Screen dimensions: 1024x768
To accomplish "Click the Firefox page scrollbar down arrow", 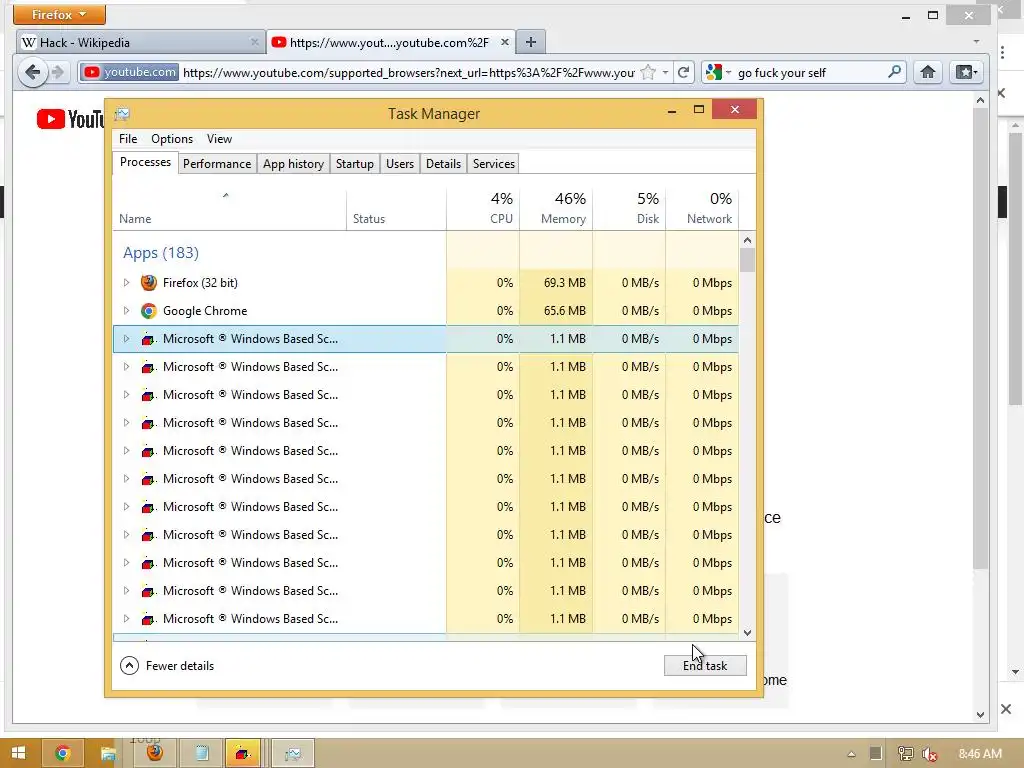I will (980, 714).
